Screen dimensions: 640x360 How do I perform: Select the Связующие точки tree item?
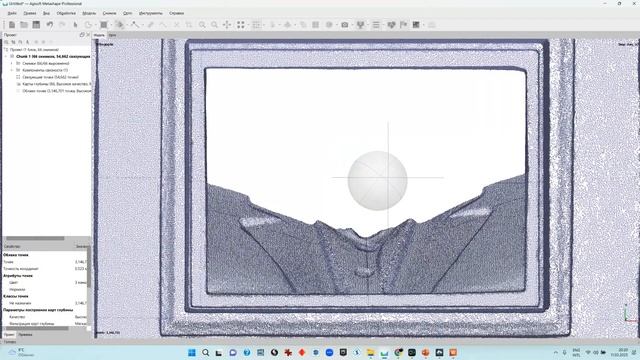[x=50, y=77]
